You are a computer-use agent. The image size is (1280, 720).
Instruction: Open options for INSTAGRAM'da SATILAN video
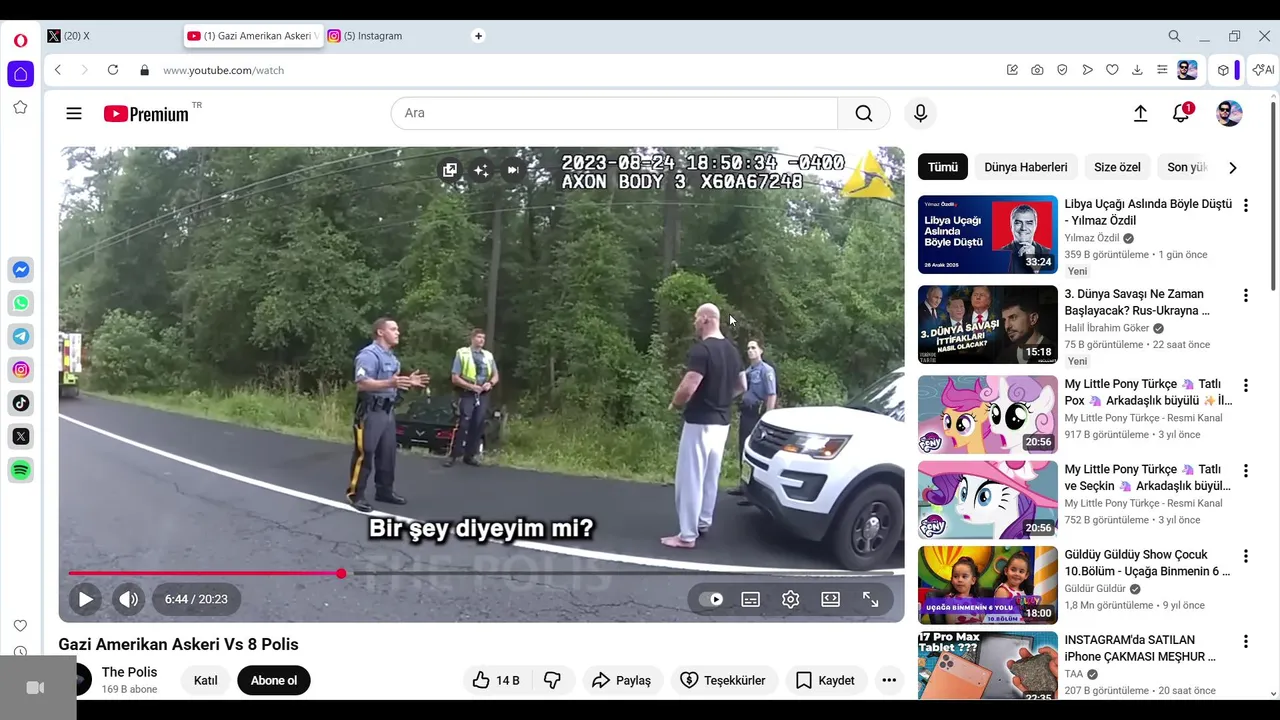tap(1246, 641)
